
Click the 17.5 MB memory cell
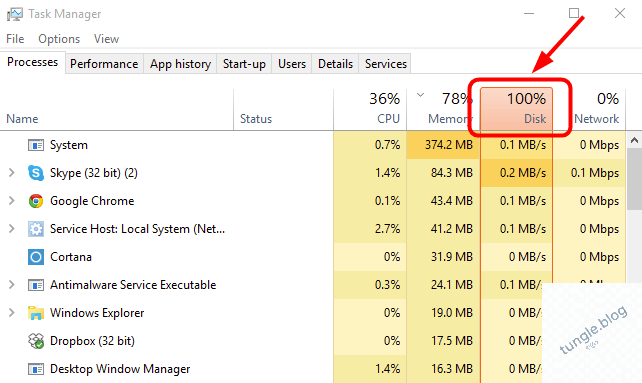443,341
